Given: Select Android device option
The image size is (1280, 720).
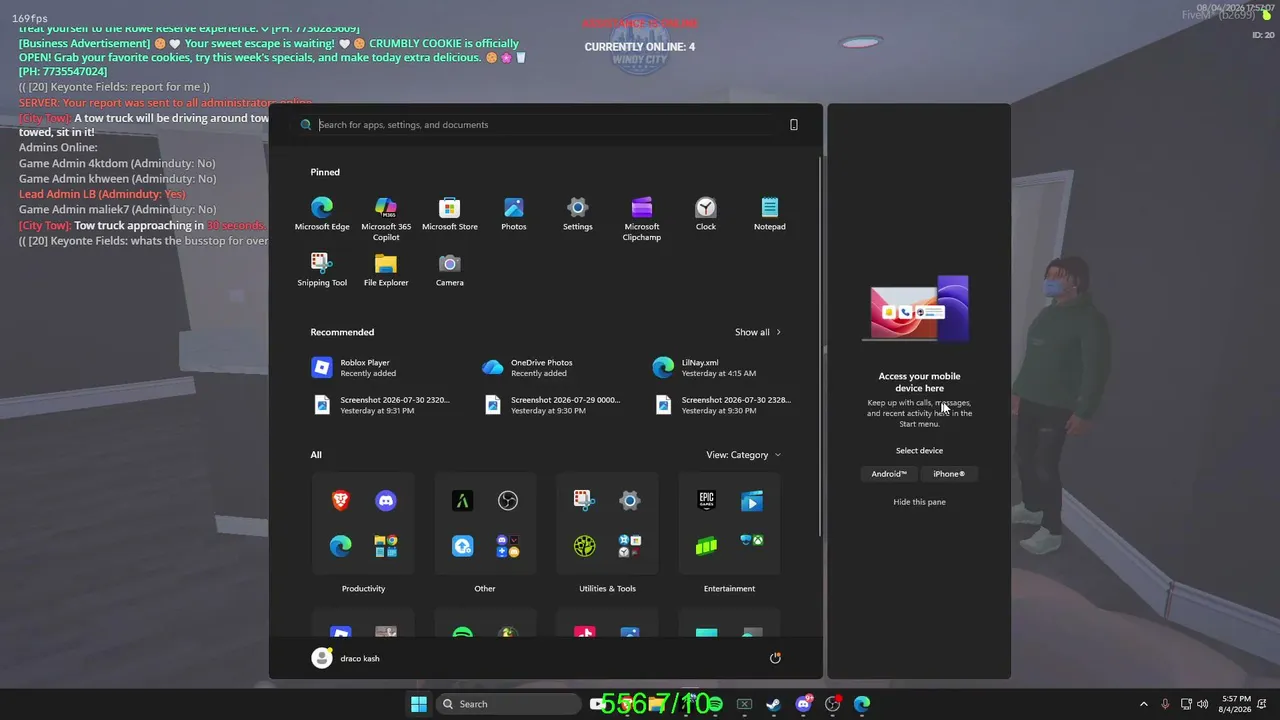Looking at the screenshot, I should click(889, 474).
